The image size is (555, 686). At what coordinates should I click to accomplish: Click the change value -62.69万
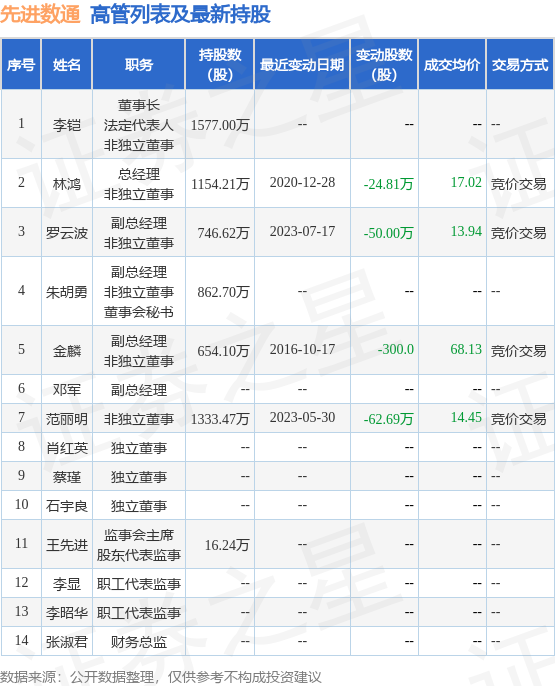[388, 419]
